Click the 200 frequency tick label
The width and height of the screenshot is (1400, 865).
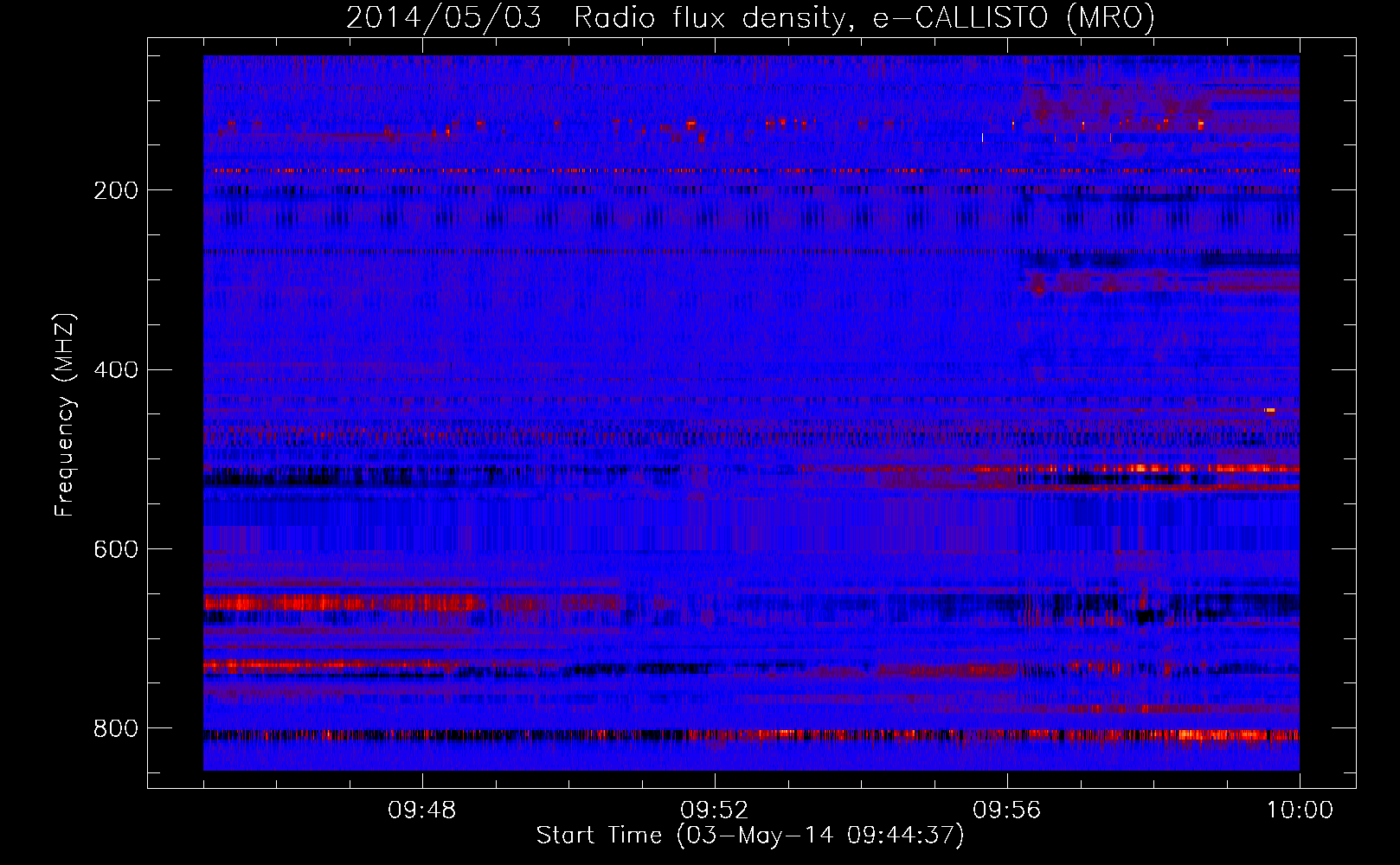[116, 190]
